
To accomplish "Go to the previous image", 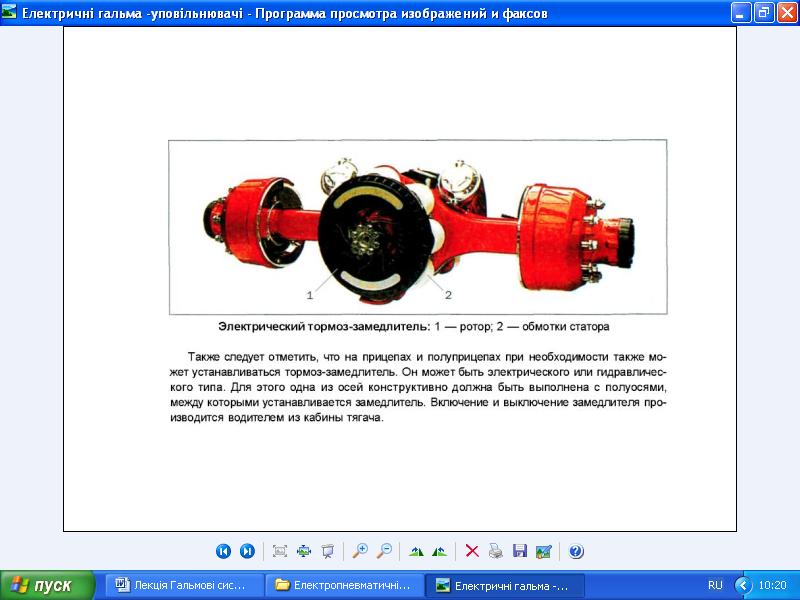I will click(223, 551).
